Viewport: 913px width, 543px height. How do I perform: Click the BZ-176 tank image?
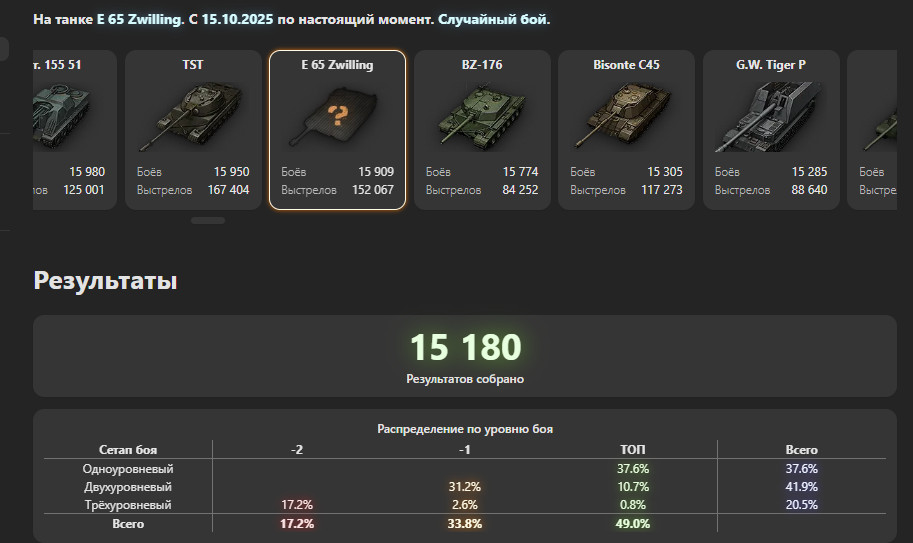tap(481, 114)
